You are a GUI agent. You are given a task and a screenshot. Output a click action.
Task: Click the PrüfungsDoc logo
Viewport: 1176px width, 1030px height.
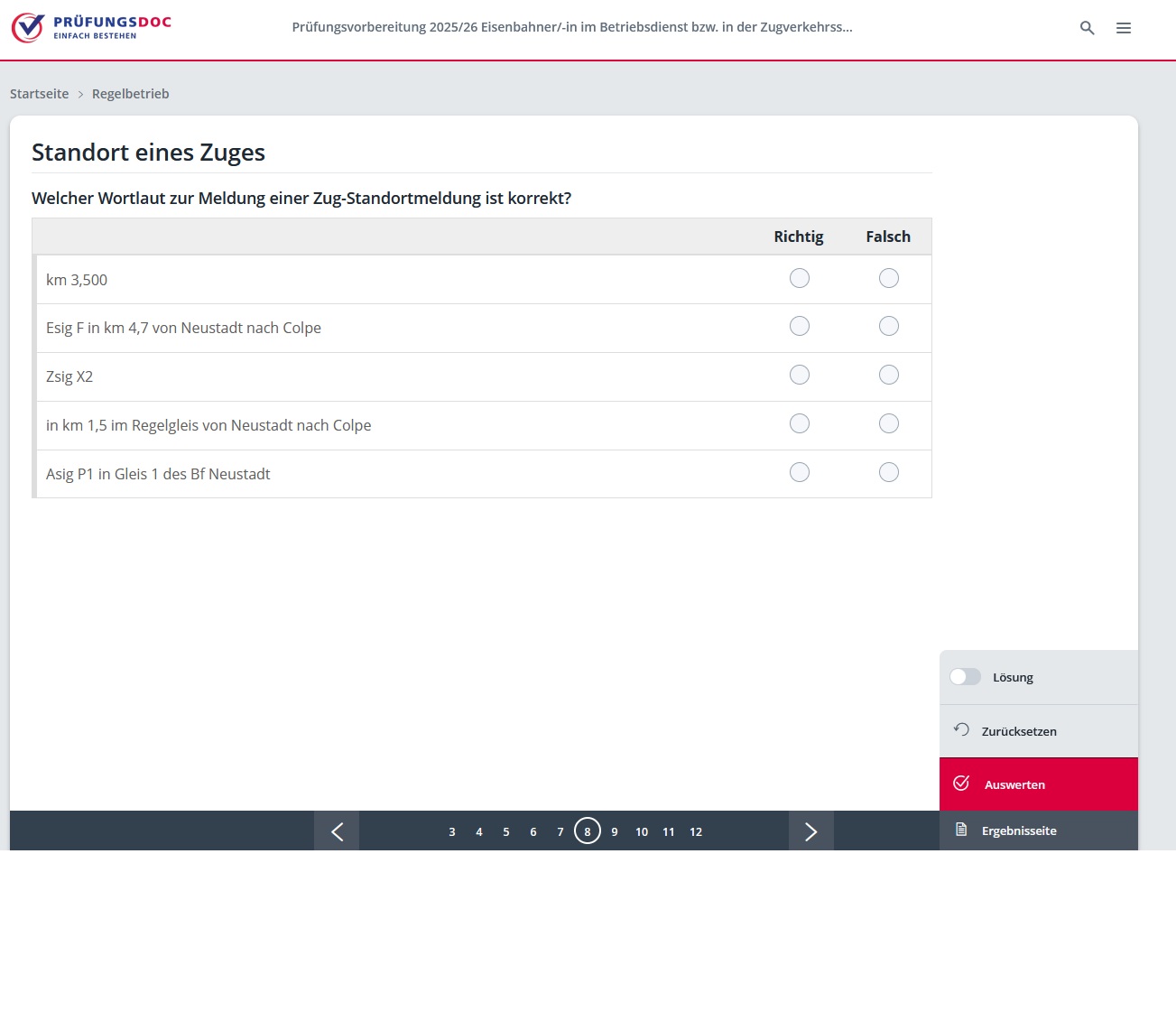tap(91, 28)
